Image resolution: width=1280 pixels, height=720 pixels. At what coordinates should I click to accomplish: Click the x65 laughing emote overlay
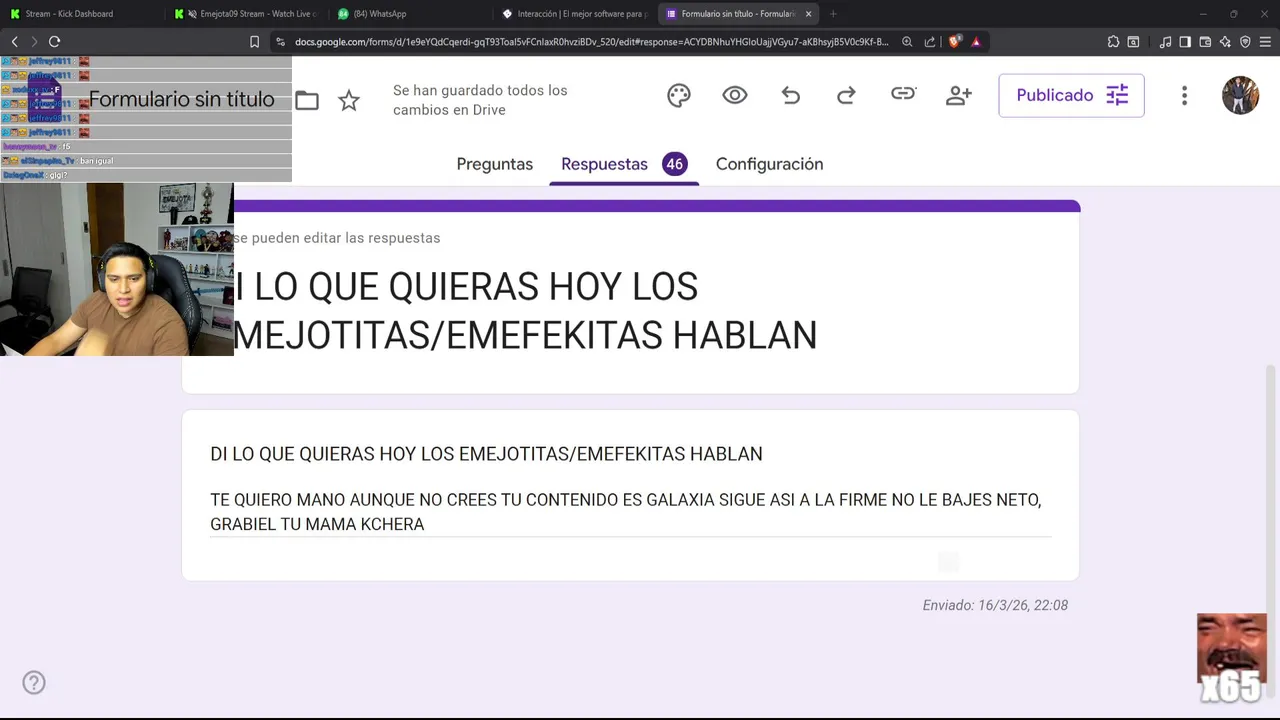(x=1232, y=660)
